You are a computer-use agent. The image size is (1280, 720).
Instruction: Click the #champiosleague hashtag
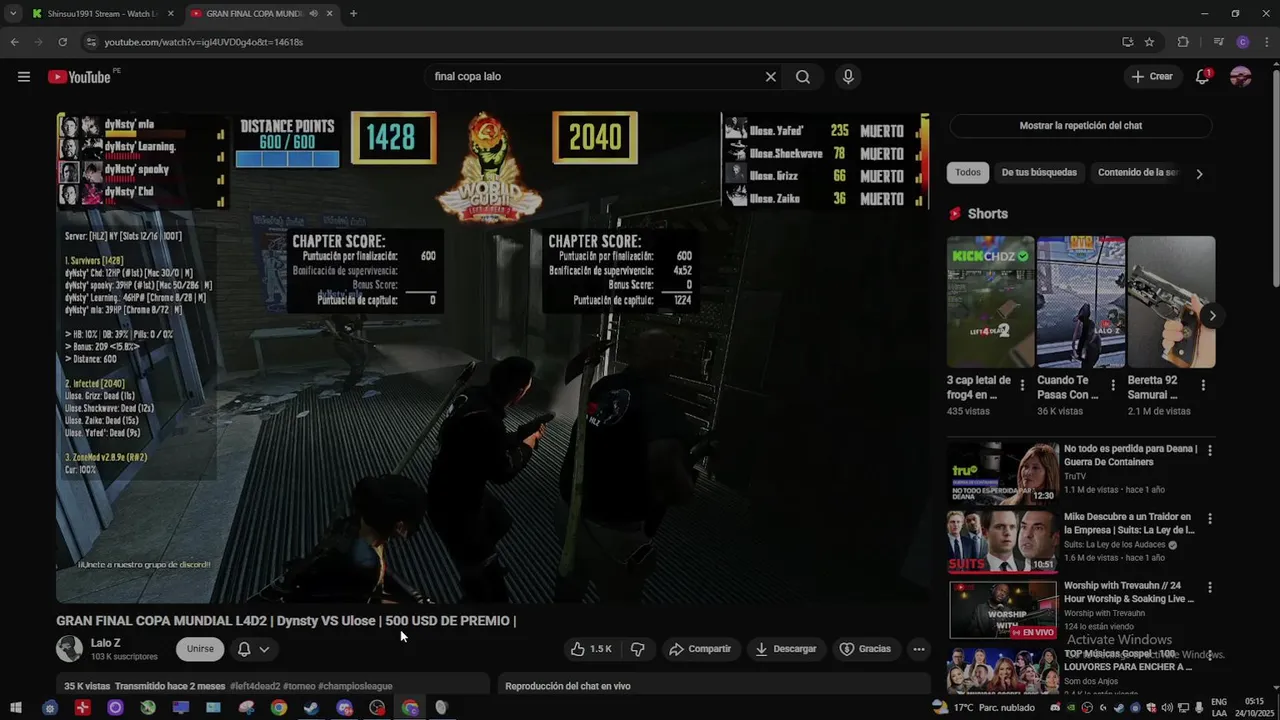click(x=355, y=686)
